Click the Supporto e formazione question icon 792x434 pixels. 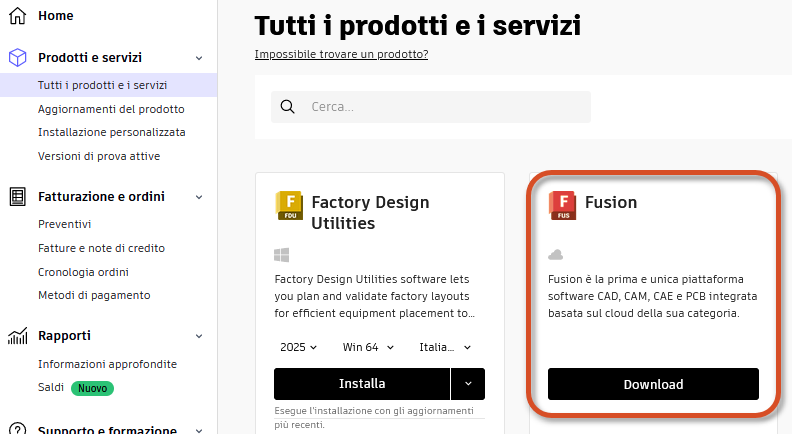tap(18, 428)
